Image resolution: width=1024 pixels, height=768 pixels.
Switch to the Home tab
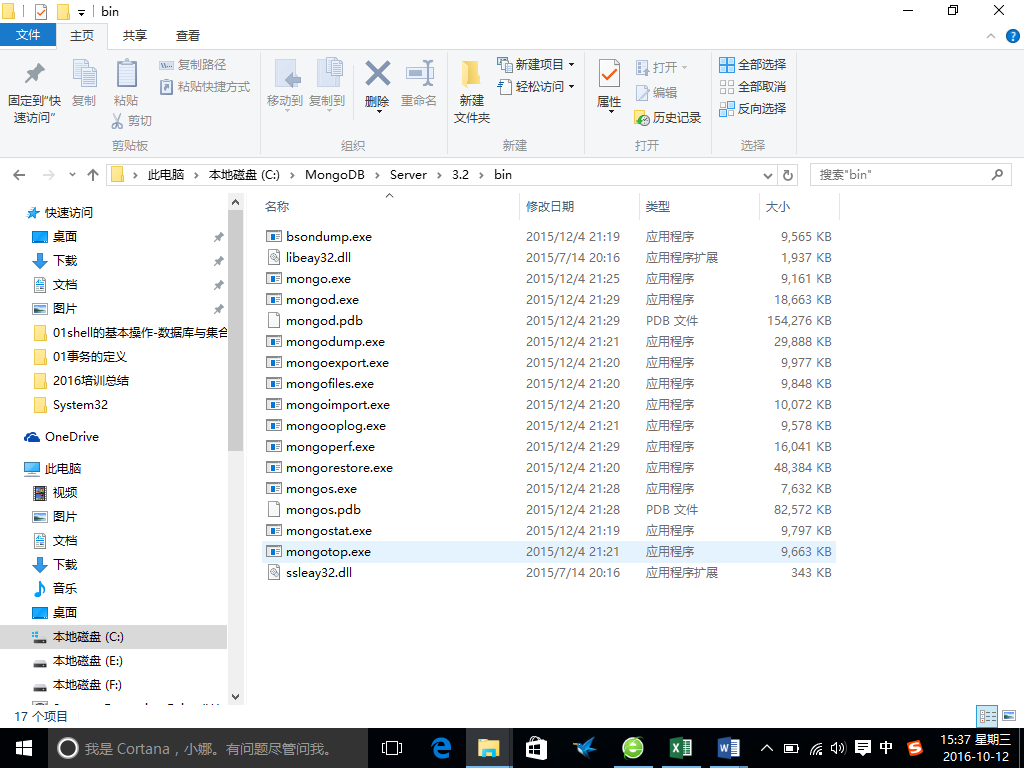pos(82,36)
